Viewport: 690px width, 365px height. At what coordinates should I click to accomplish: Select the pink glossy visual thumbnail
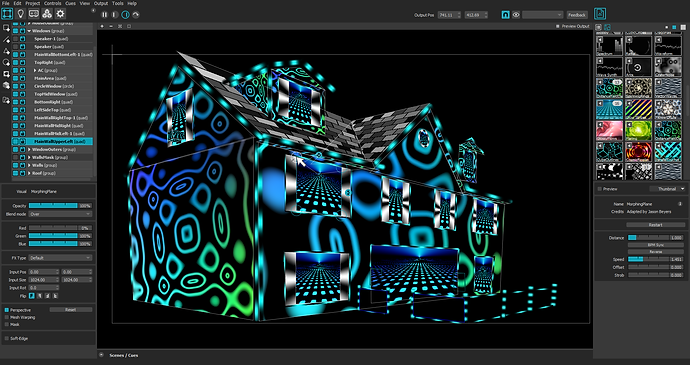(609, 130)
